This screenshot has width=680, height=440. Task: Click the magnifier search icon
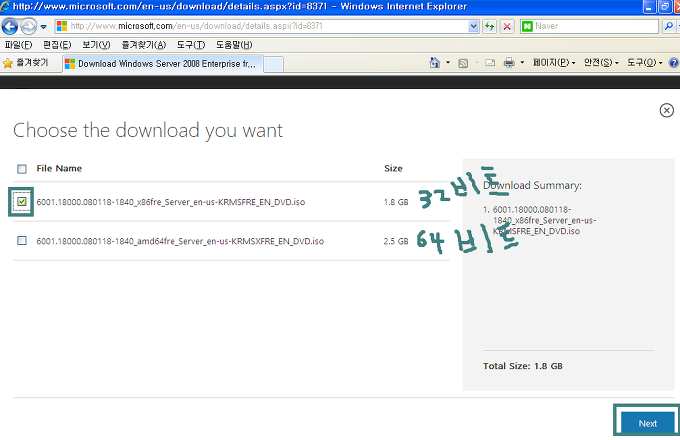pyautogui.click(x=668, y=26)
